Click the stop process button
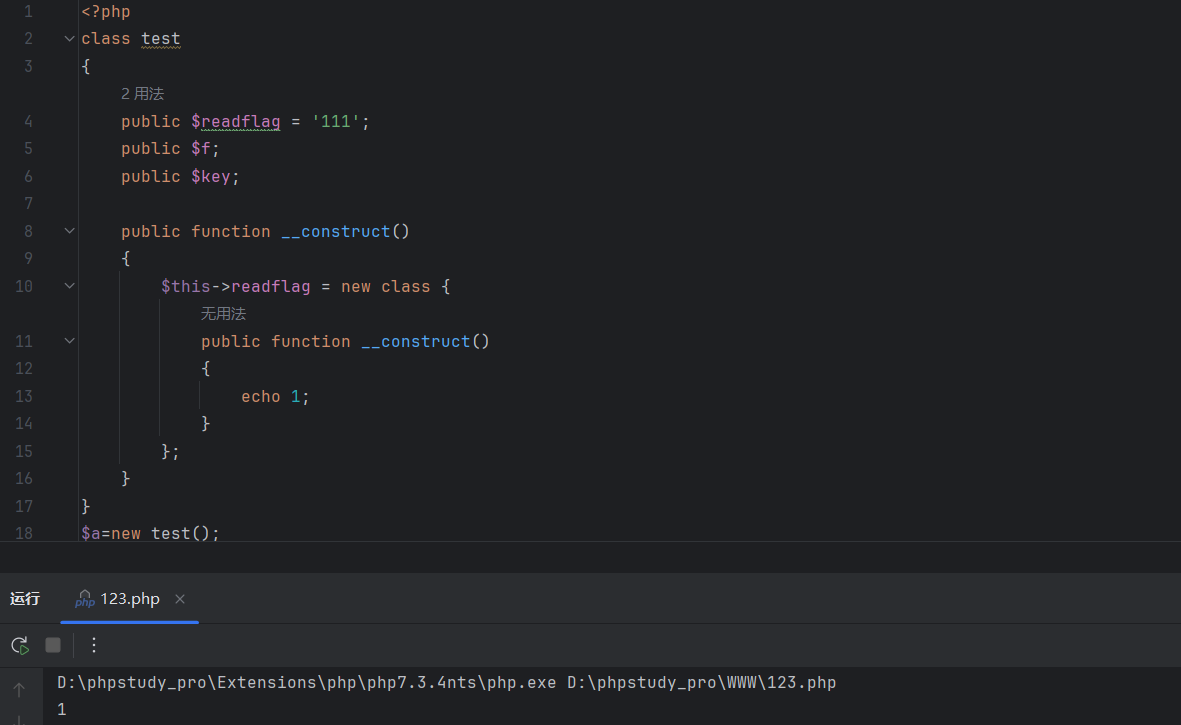The width and height of the screenshot is (1181, 725). pyautogui.click(x=53, y=645)
